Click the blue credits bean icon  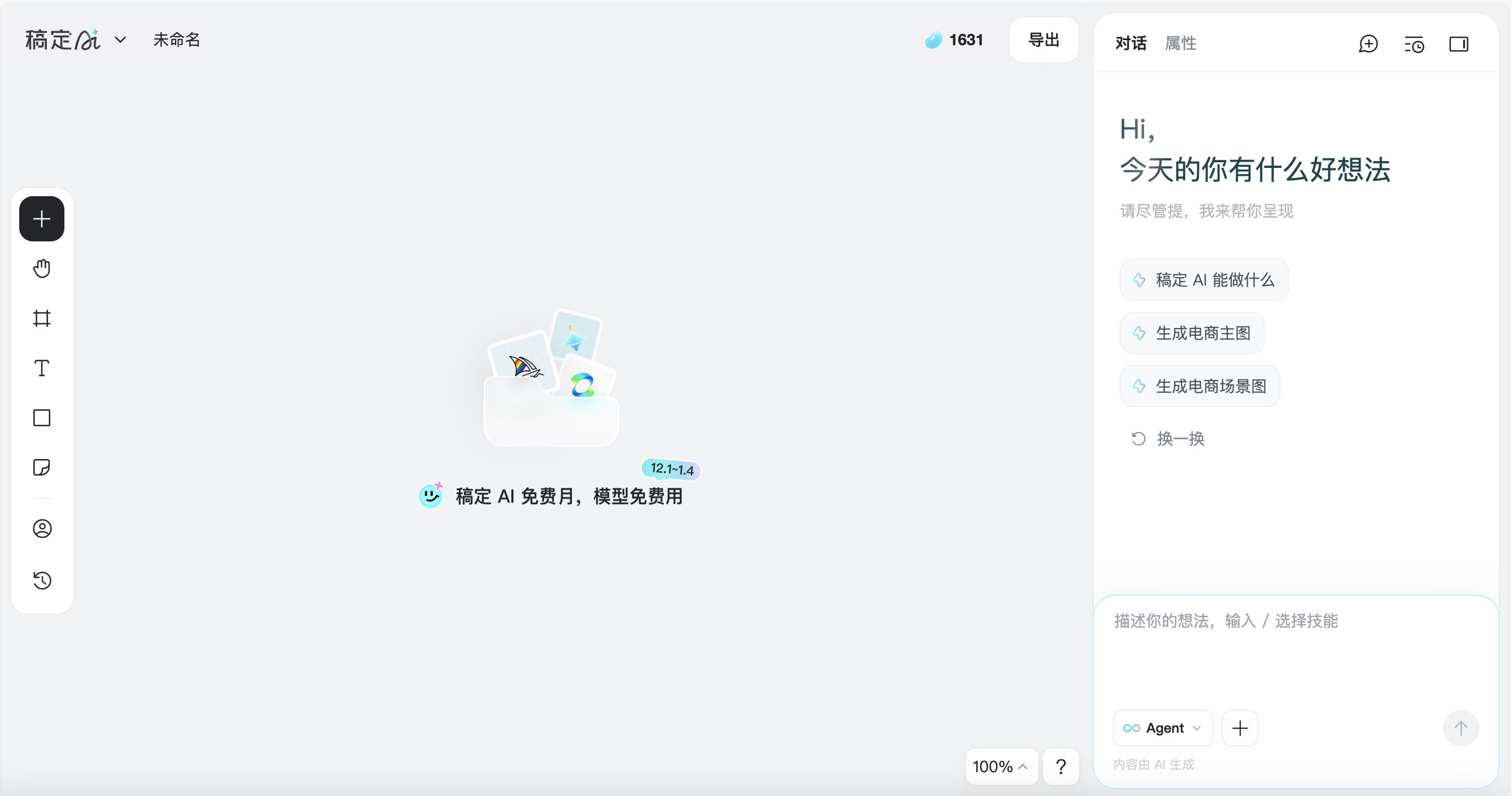tap(933, 40)
